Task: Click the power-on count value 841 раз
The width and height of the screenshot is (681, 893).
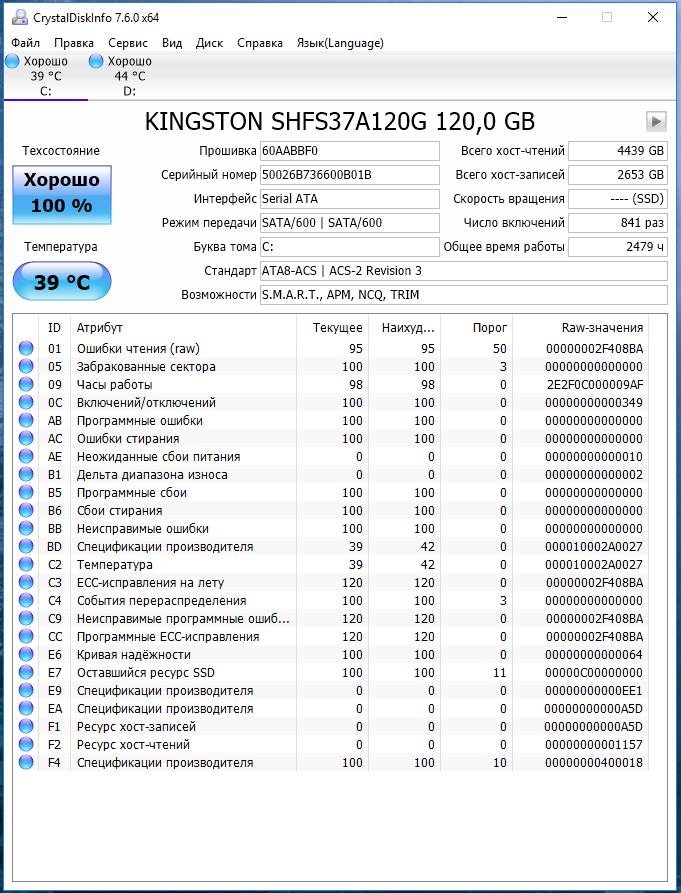Action: tap(618, 223)
